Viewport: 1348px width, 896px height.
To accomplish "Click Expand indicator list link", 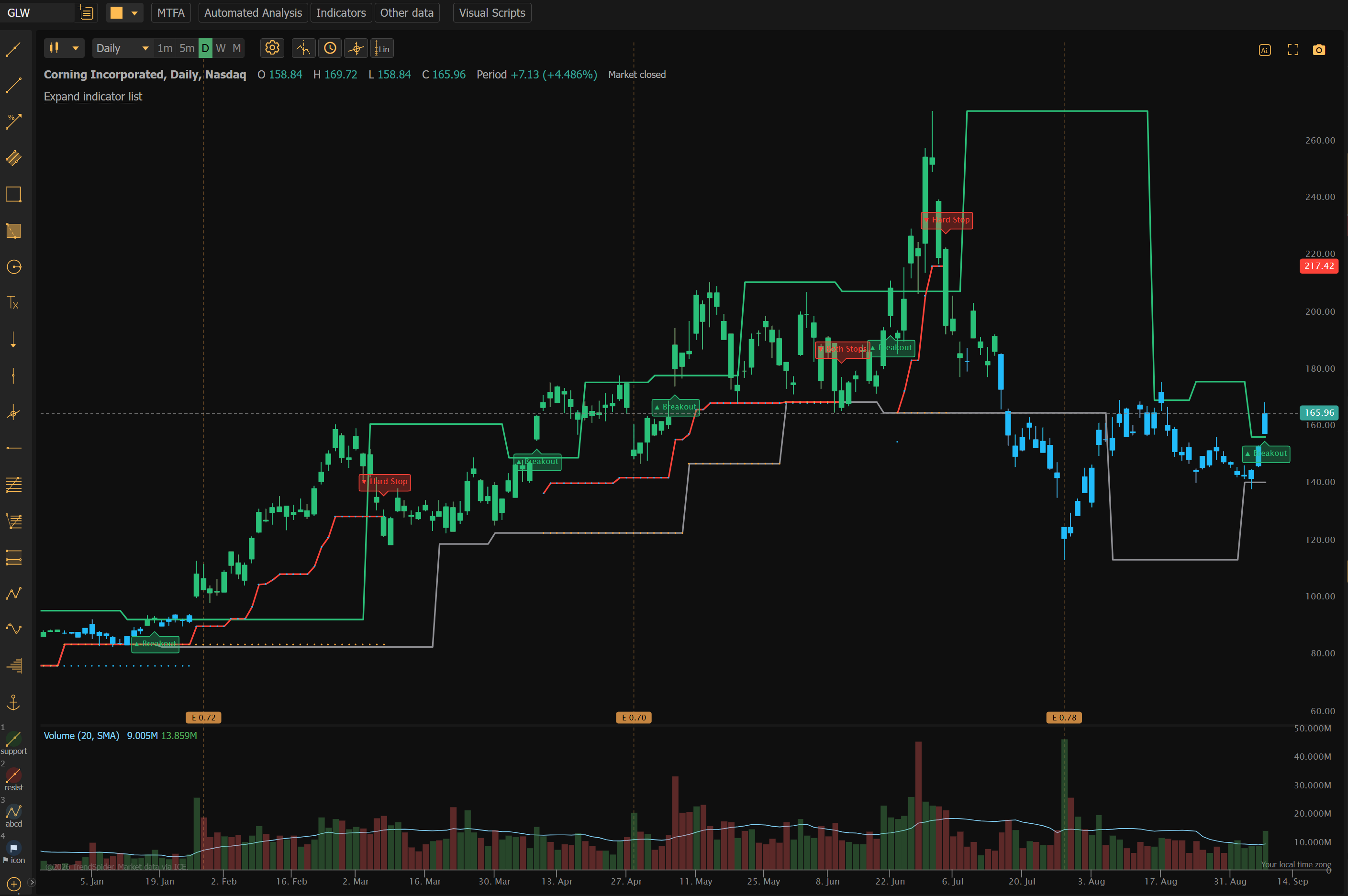I will tap(93, 97).
